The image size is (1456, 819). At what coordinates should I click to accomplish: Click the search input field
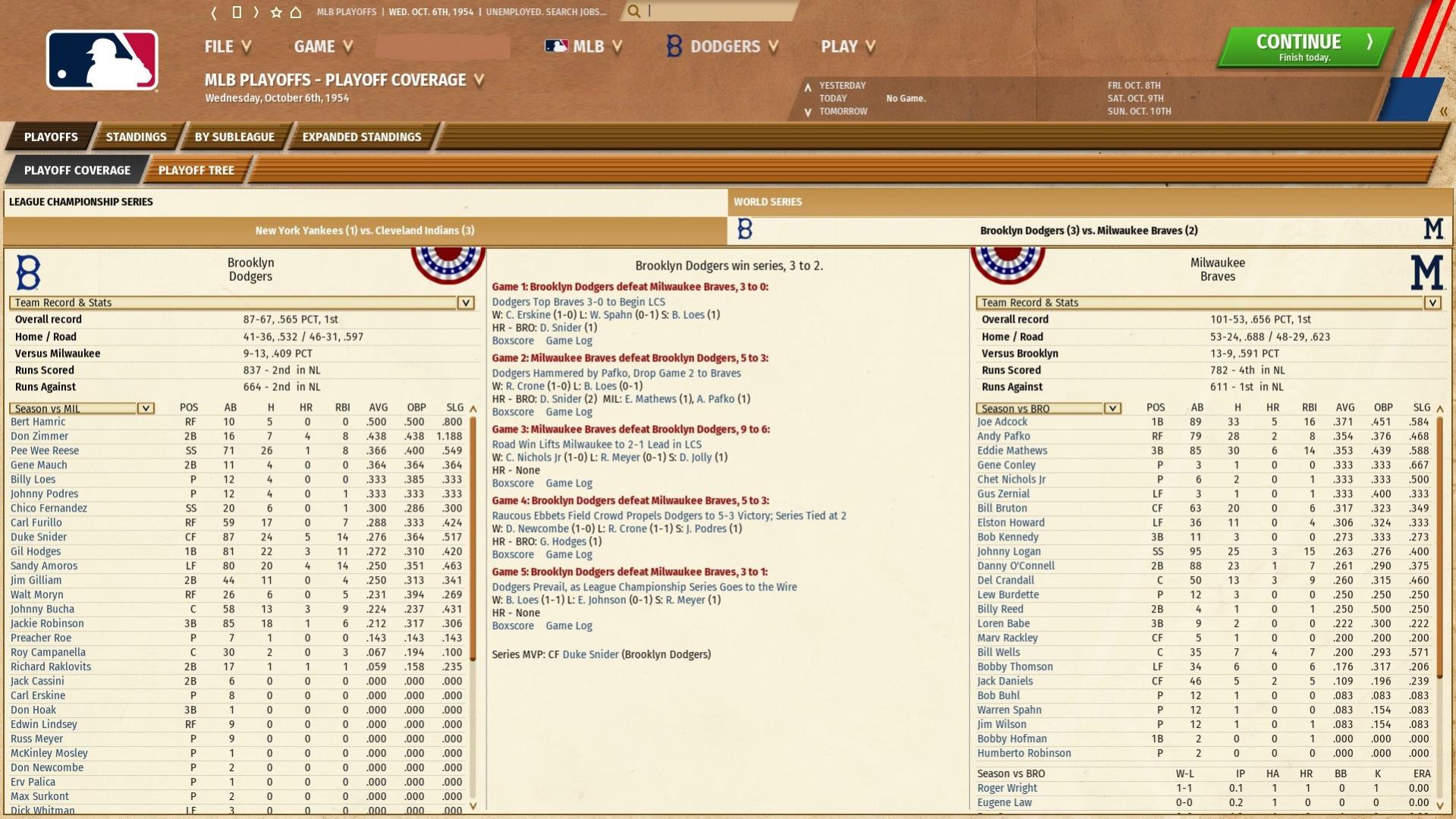pos(721,11)
